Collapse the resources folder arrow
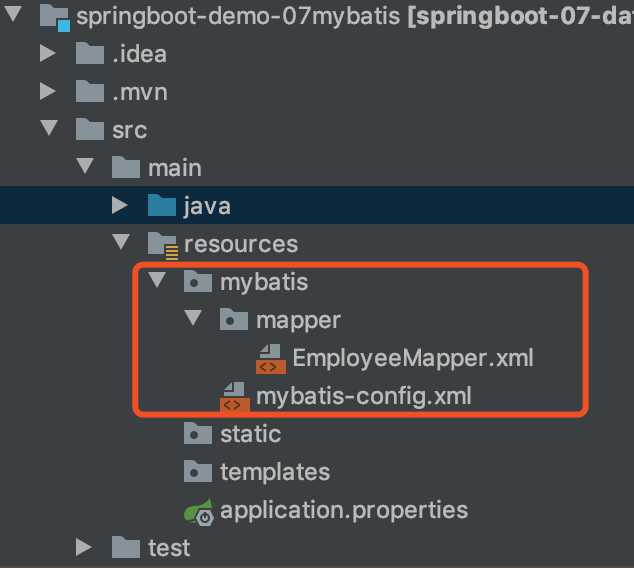This screenshot has height=568, width=634. [x=121, y=242]
